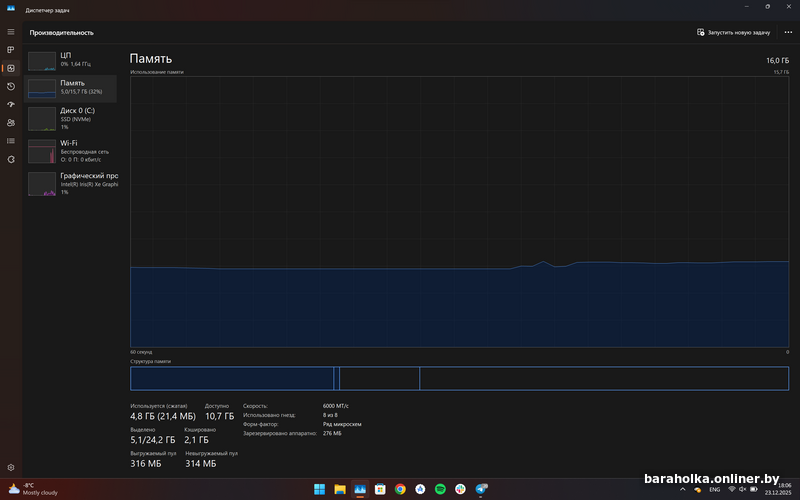The width and height of the screenshot is (800, 500).
Task: Select the Wi-Fi performance item
Action: coord(70,150)
